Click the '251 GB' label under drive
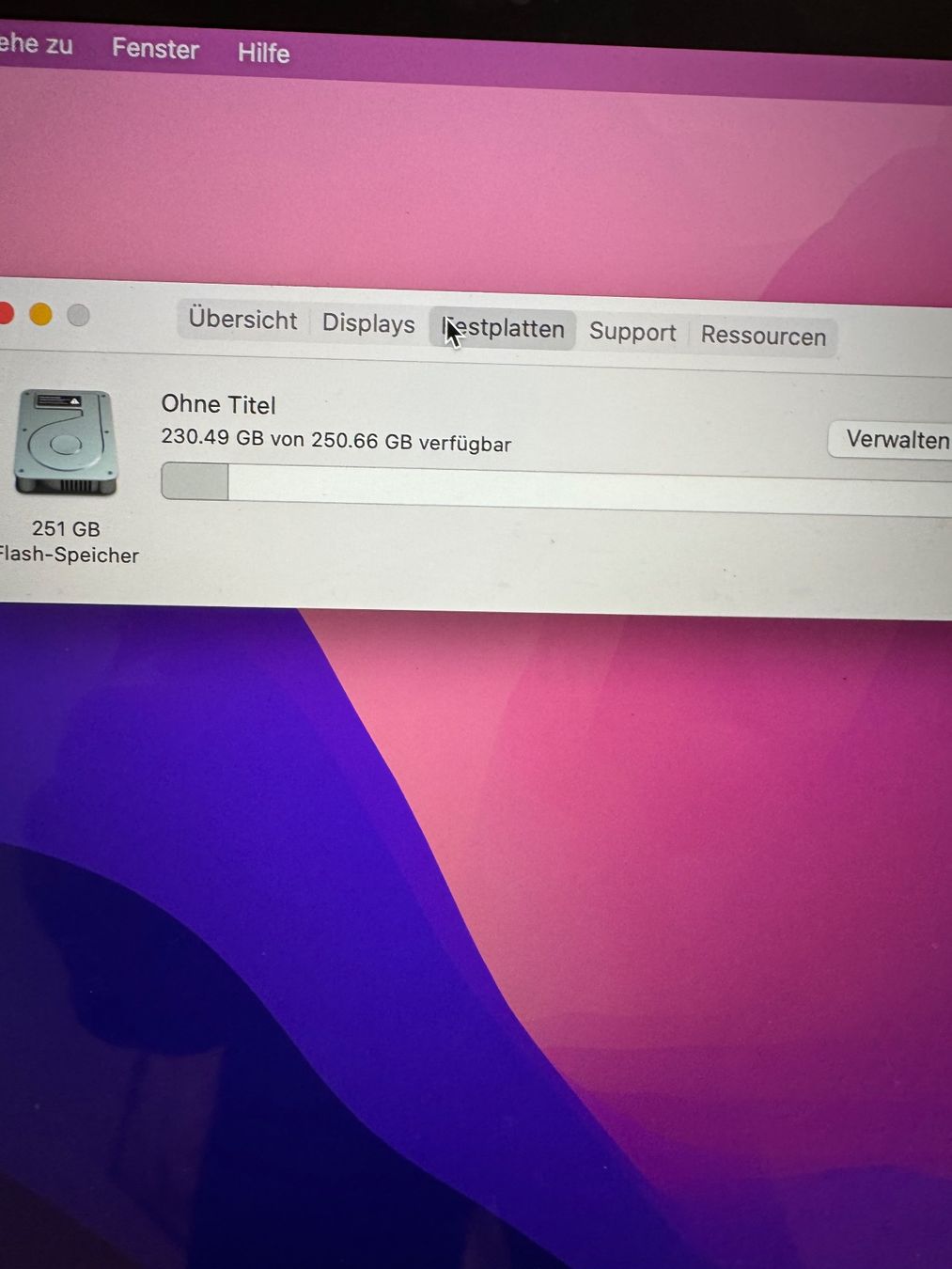Screen dimensions: 952x1269 66,529
